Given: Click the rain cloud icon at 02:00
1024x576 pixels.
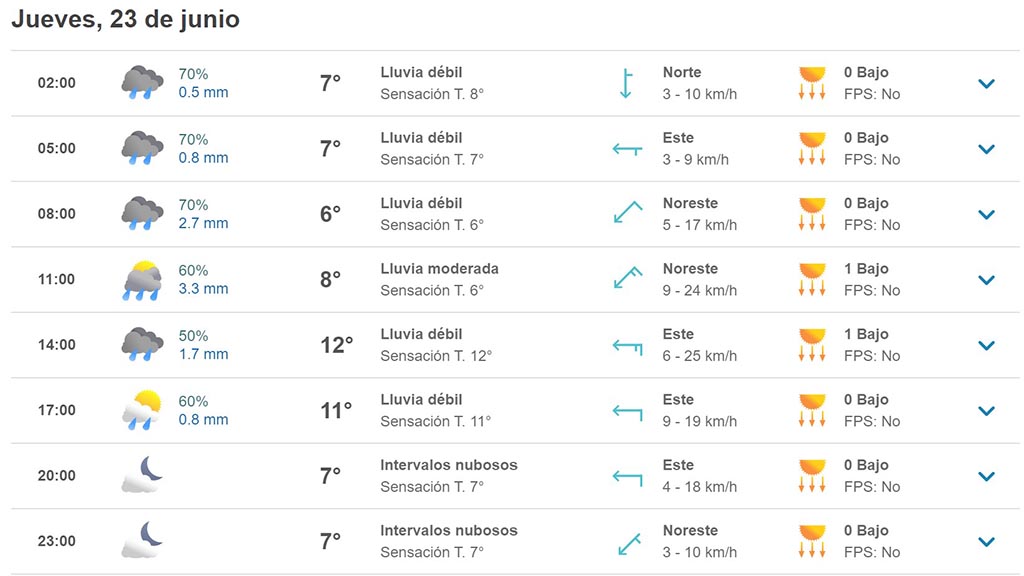Looking at the screenshot, I should pyautogui.click(x=142, y=83).
